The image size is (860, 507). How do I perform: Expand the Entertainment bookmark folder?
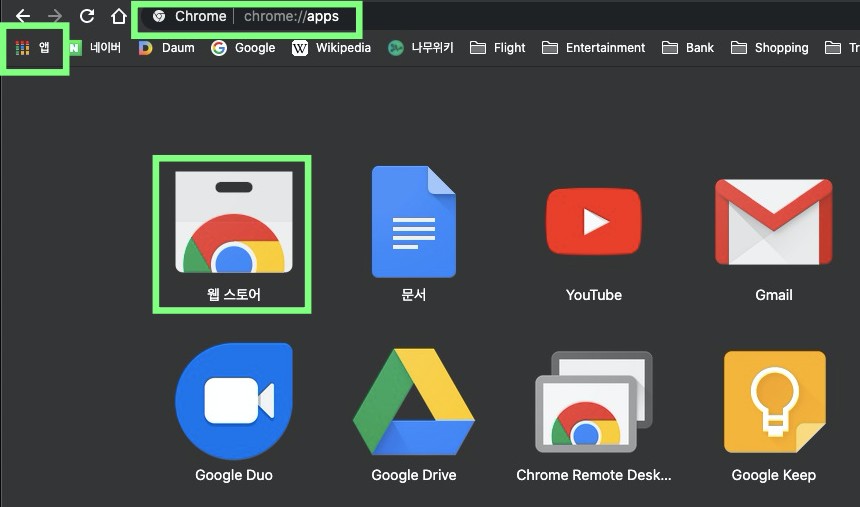tap(594, 47)
